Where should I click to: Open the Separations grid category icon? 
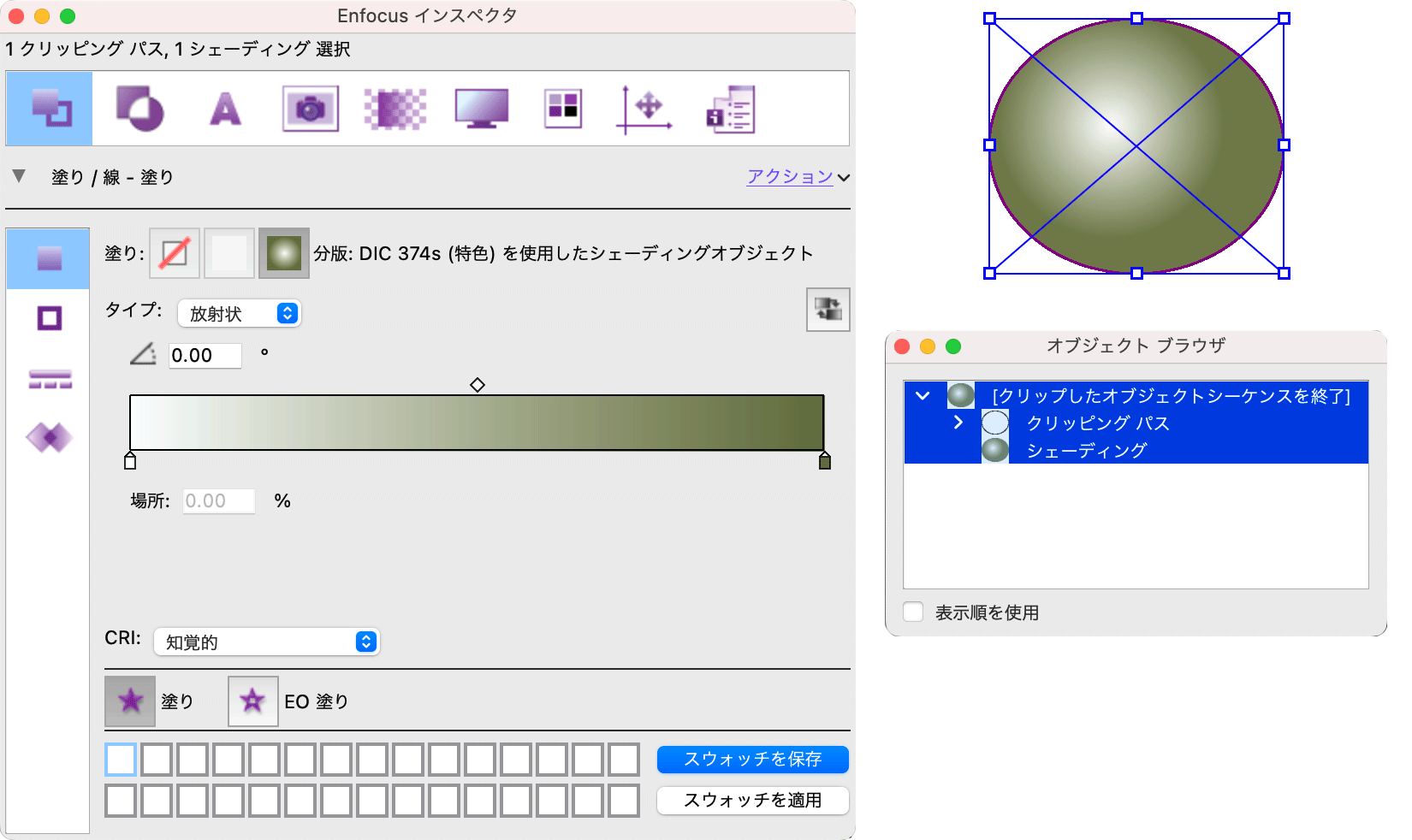563,109
